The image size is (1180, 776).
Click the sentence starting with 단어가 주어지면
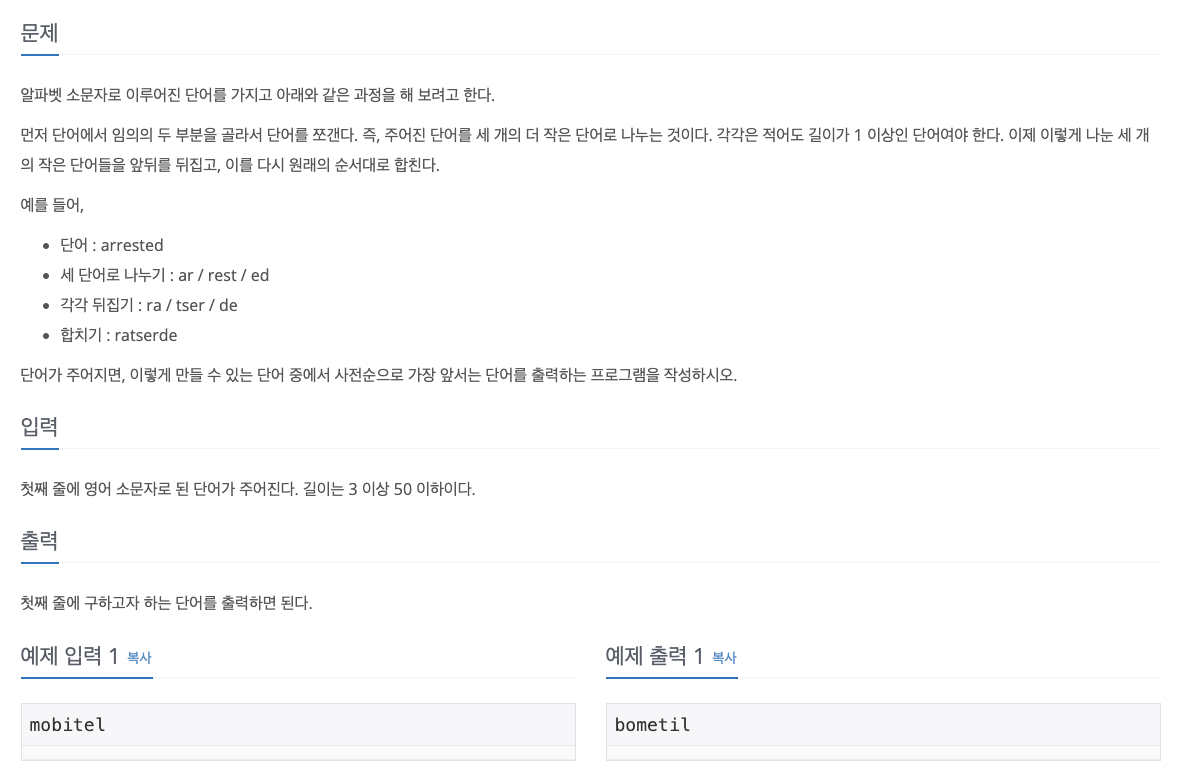tap(379, 375)
